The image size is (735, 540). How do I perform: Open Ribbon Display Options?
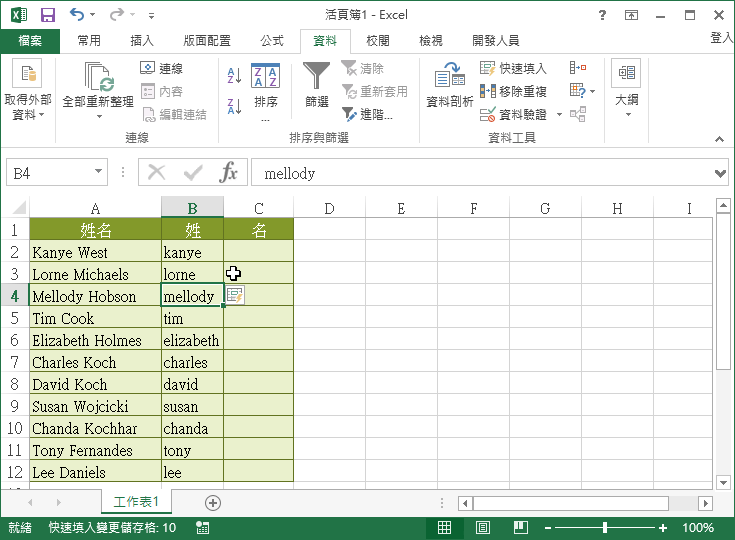click(631, 15)
